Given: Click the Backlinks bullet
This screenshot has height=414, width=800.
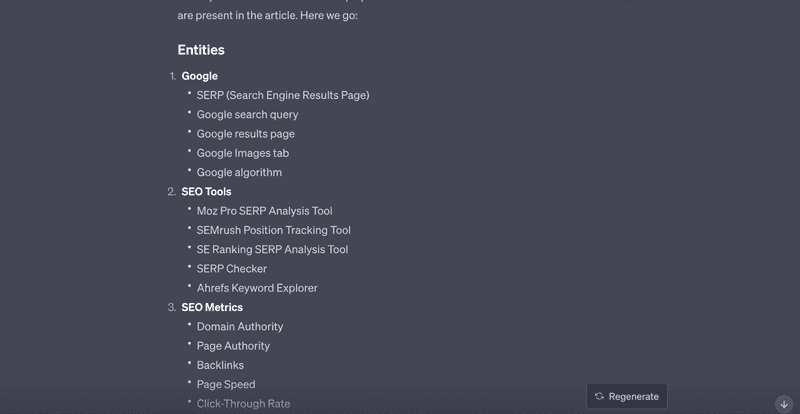Looking at the screenshot, I should point(220,365).
